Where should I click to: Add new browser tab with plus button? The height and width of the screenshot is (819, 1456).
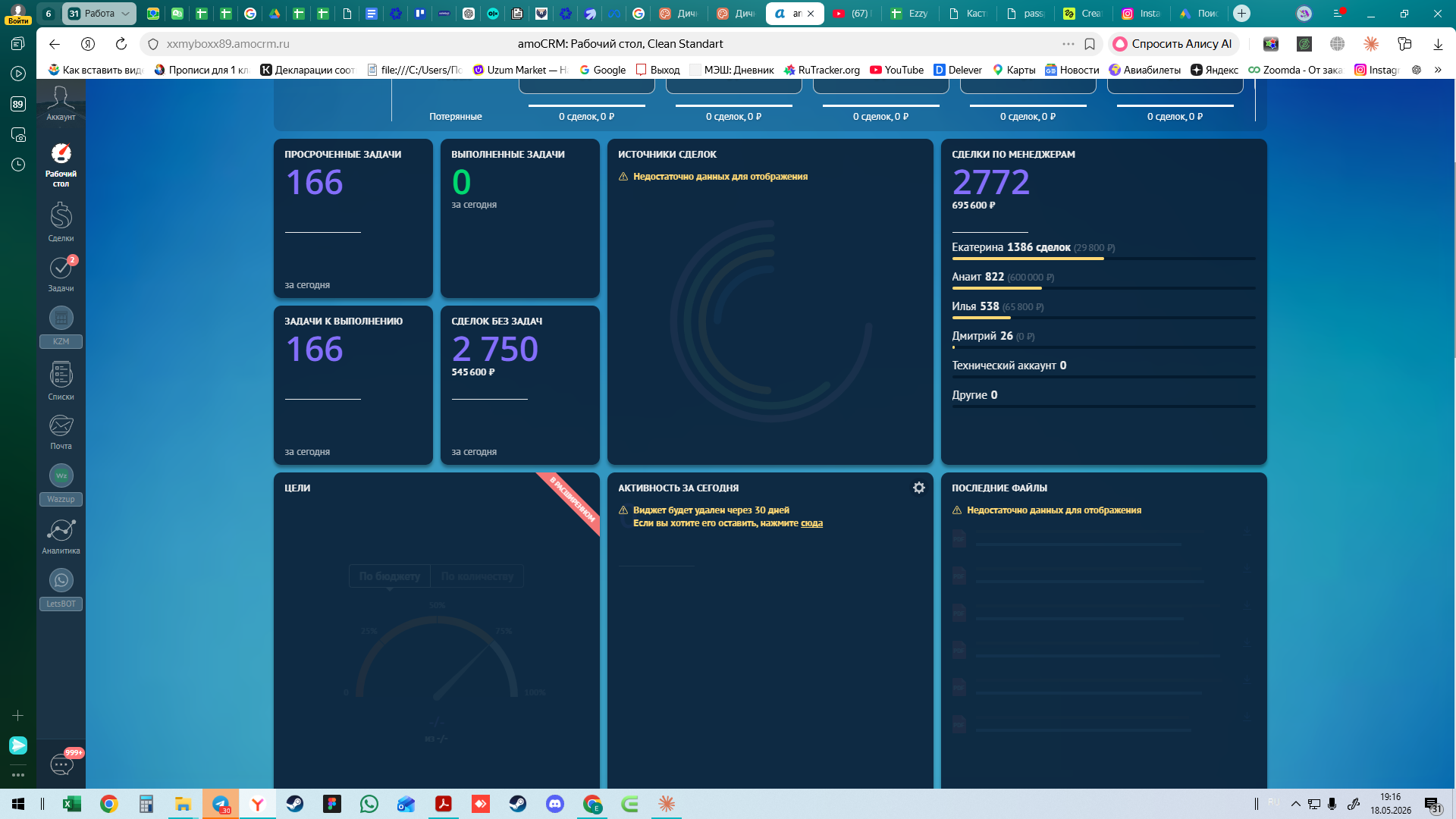tap(1241, 14)
